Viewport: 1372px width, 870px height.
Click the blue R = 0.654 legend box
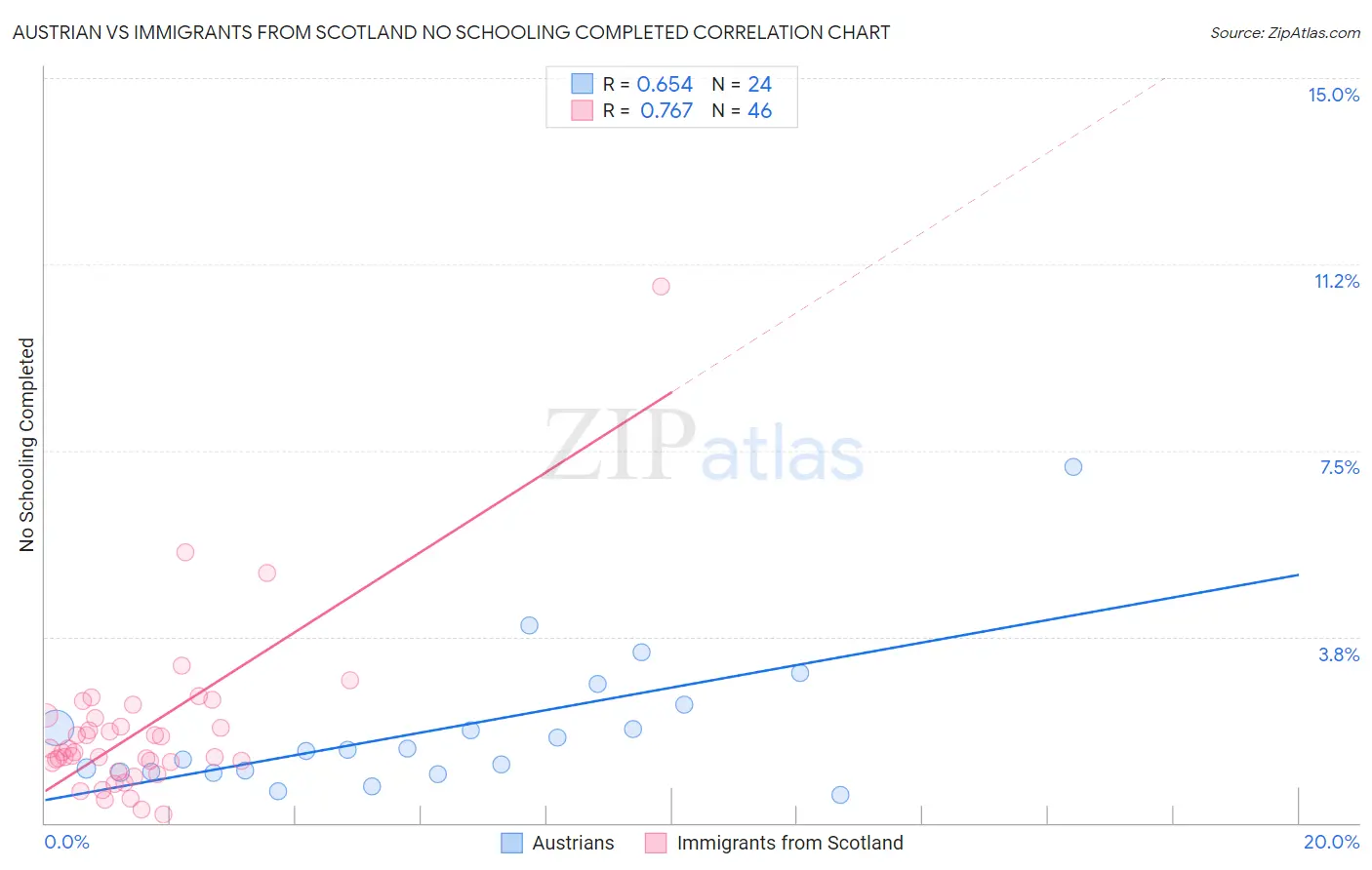[582, 84]
